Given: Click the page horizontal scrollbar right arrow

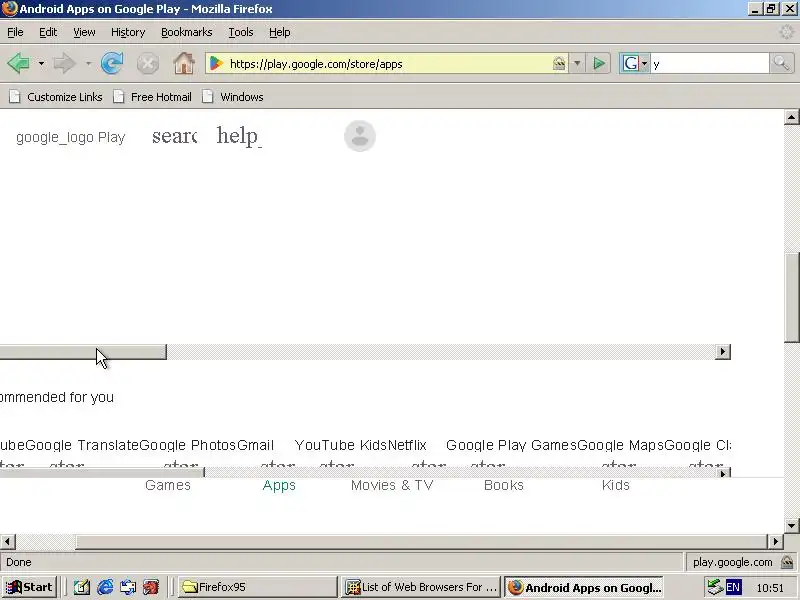Looking at the screenshot, I should 776,541.
